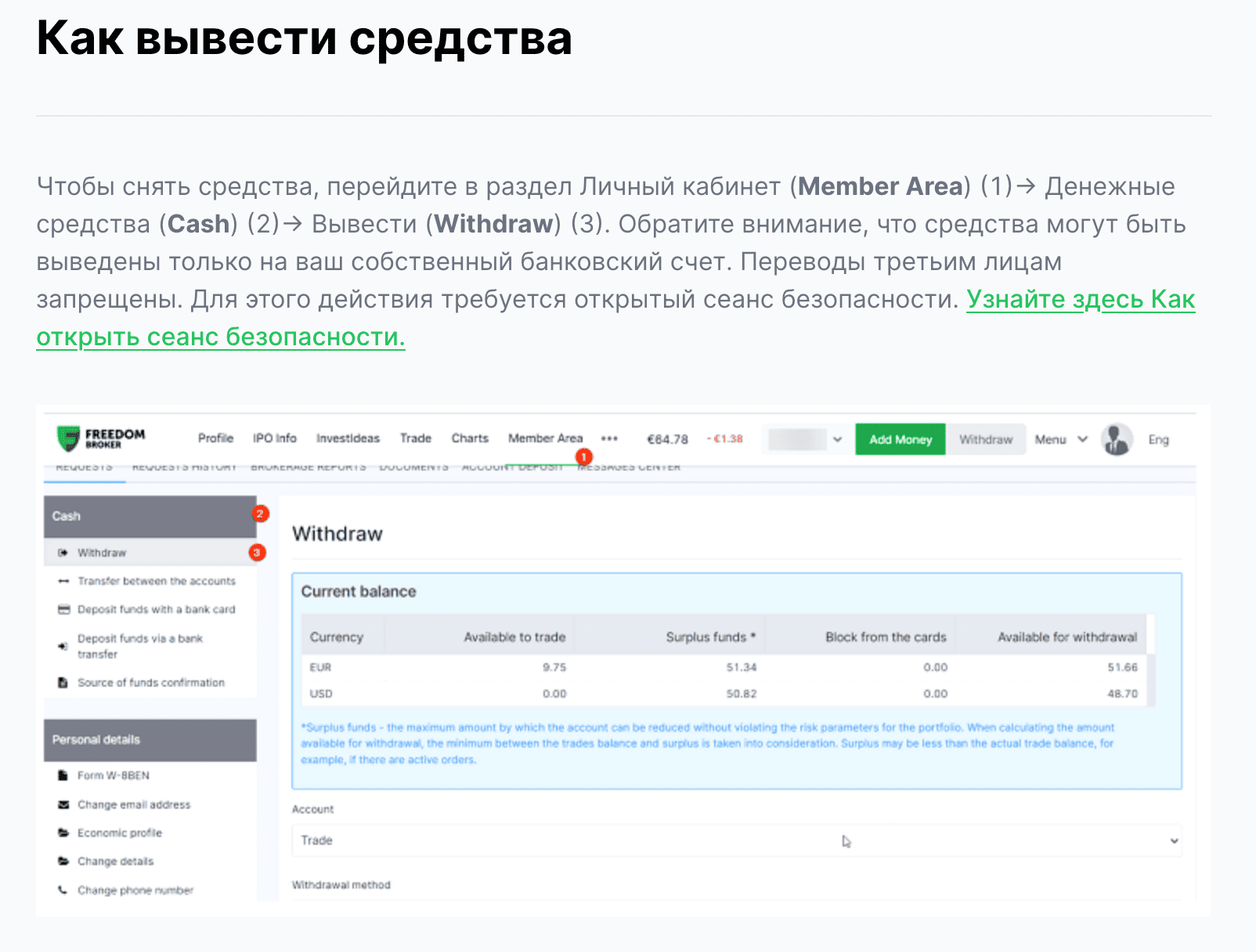Viewport: 1256px width, 952px height.
Task: Click the Withdrawal method label
Action: pos(341,885)
